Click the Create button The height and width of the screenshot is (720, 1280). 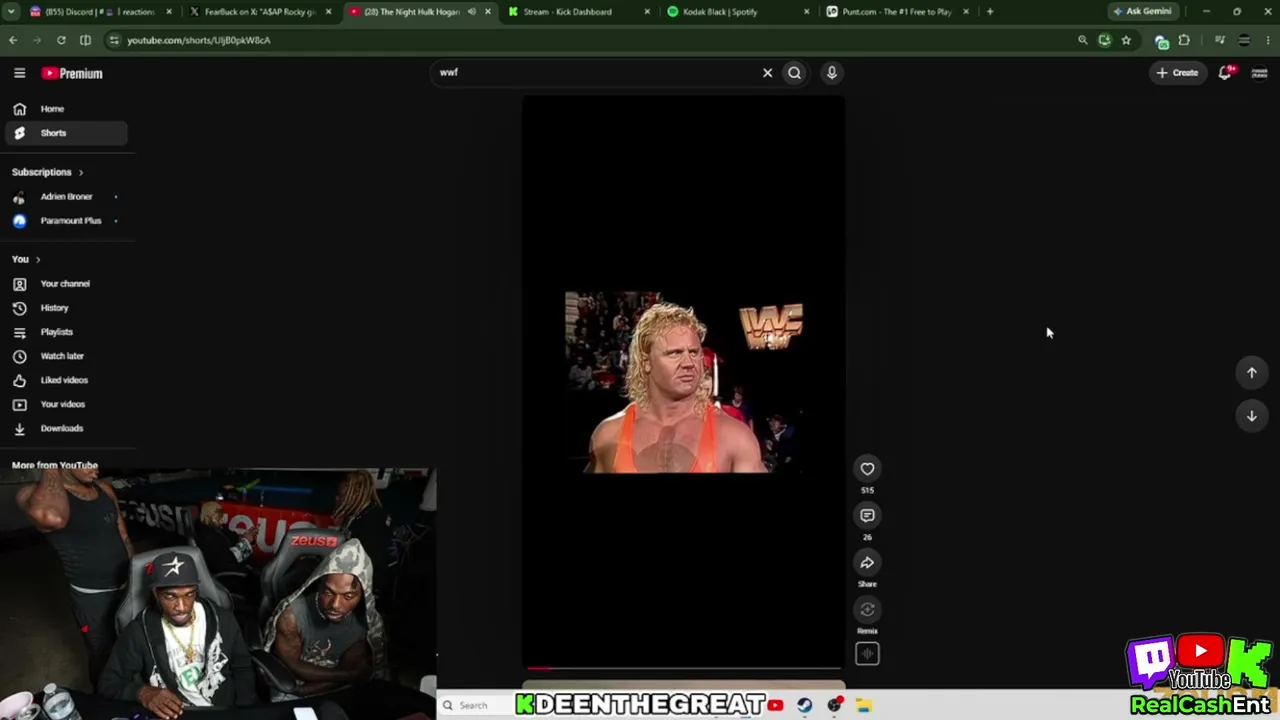pos(1178,73)
